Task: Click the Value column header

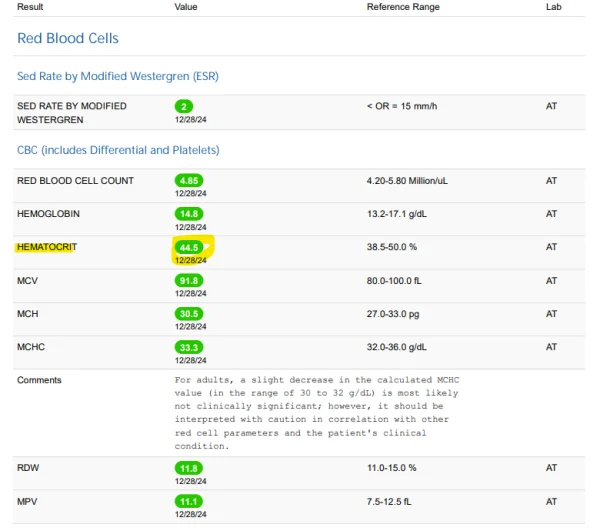Action: [186, 7]
